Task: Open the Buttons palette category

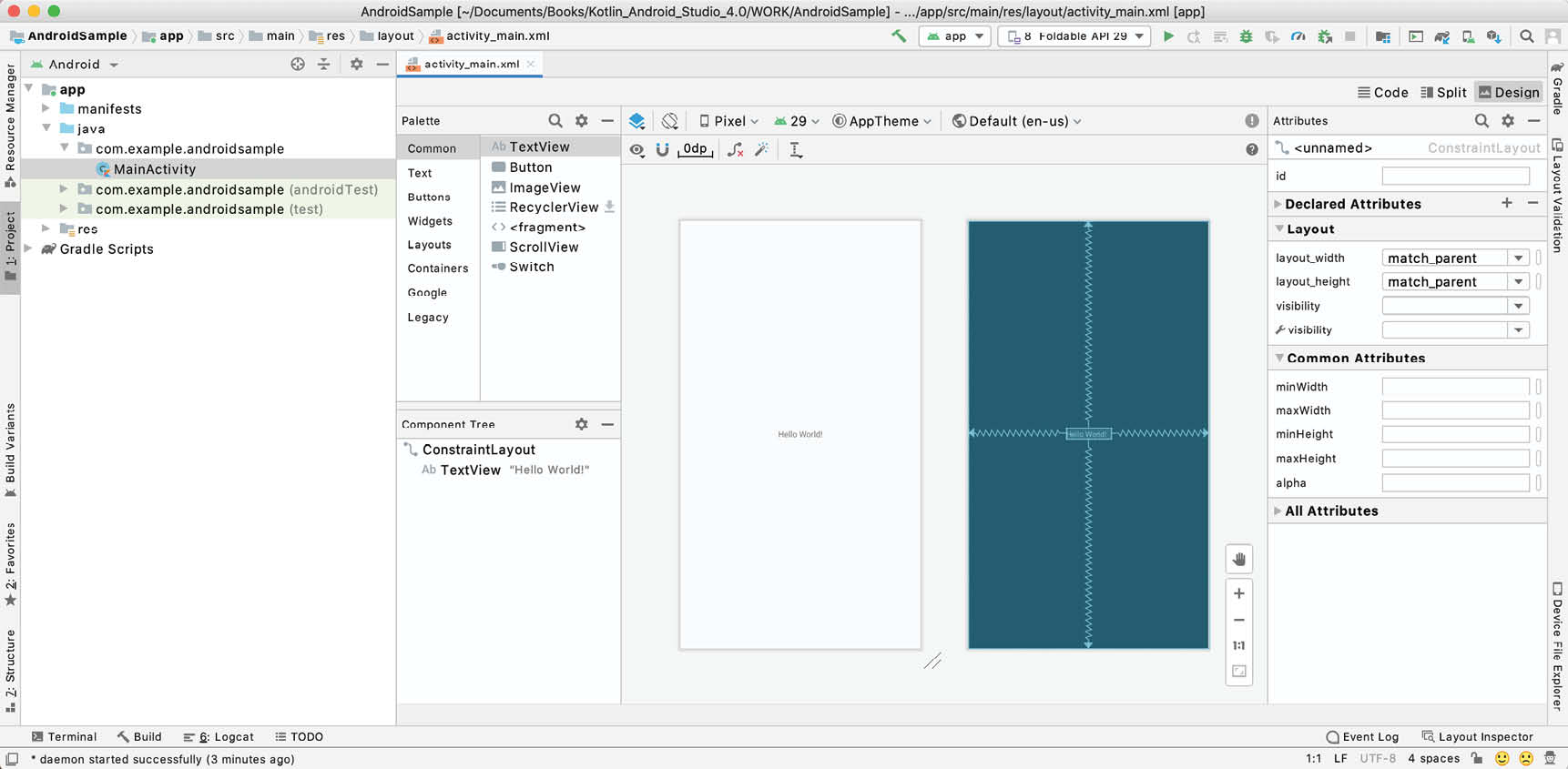Action: [x=429, y=197]
